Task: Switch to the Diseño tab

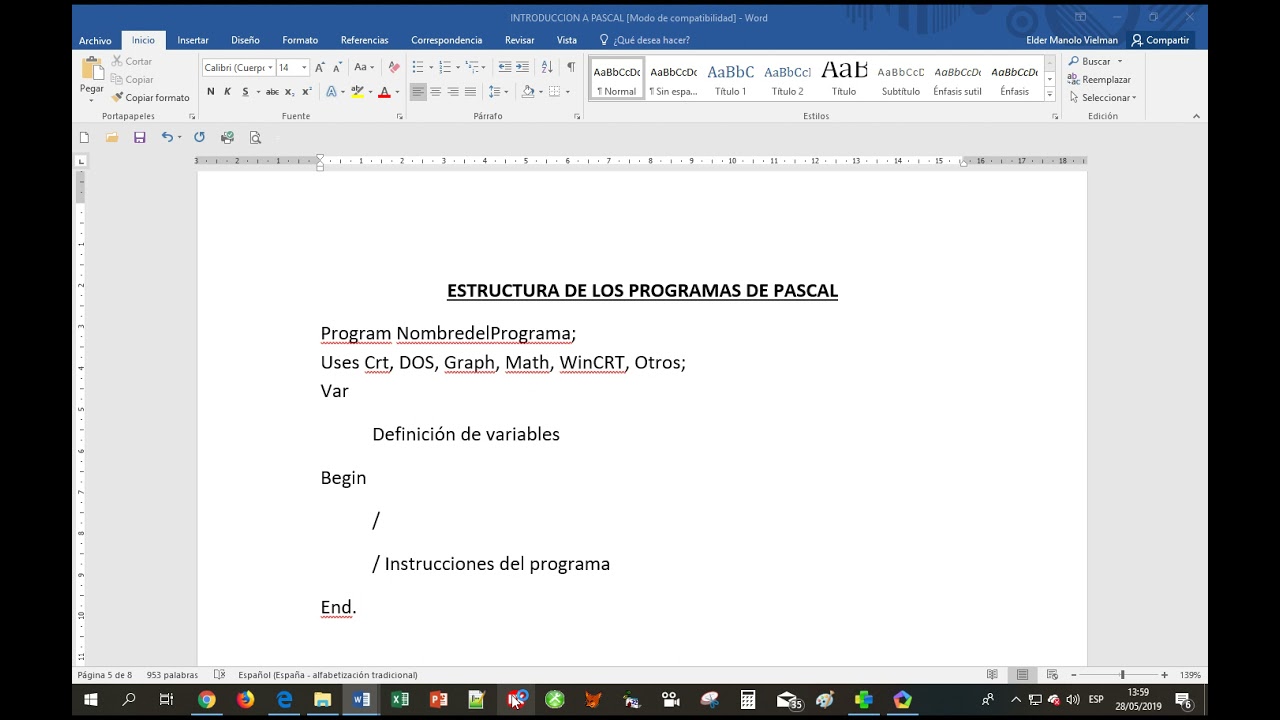Action: pyautogui.click(x=245, y=41)
